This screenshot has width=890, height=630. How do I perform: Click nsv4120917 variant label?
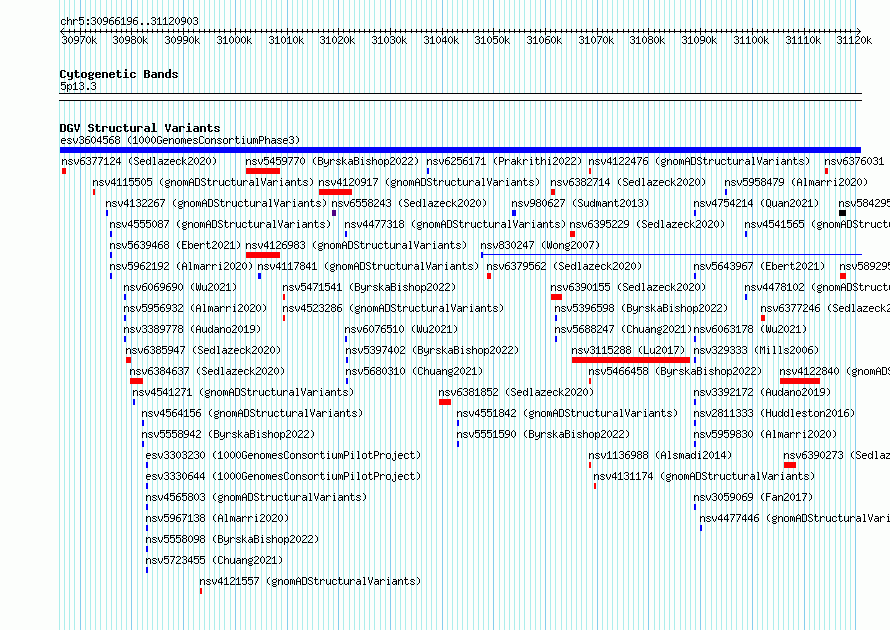(x=429, y=182)
